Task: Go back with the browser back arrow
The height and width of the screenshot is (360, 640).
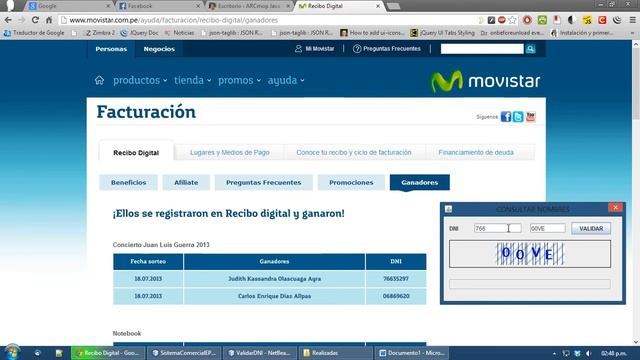Action: coord(8,20)
